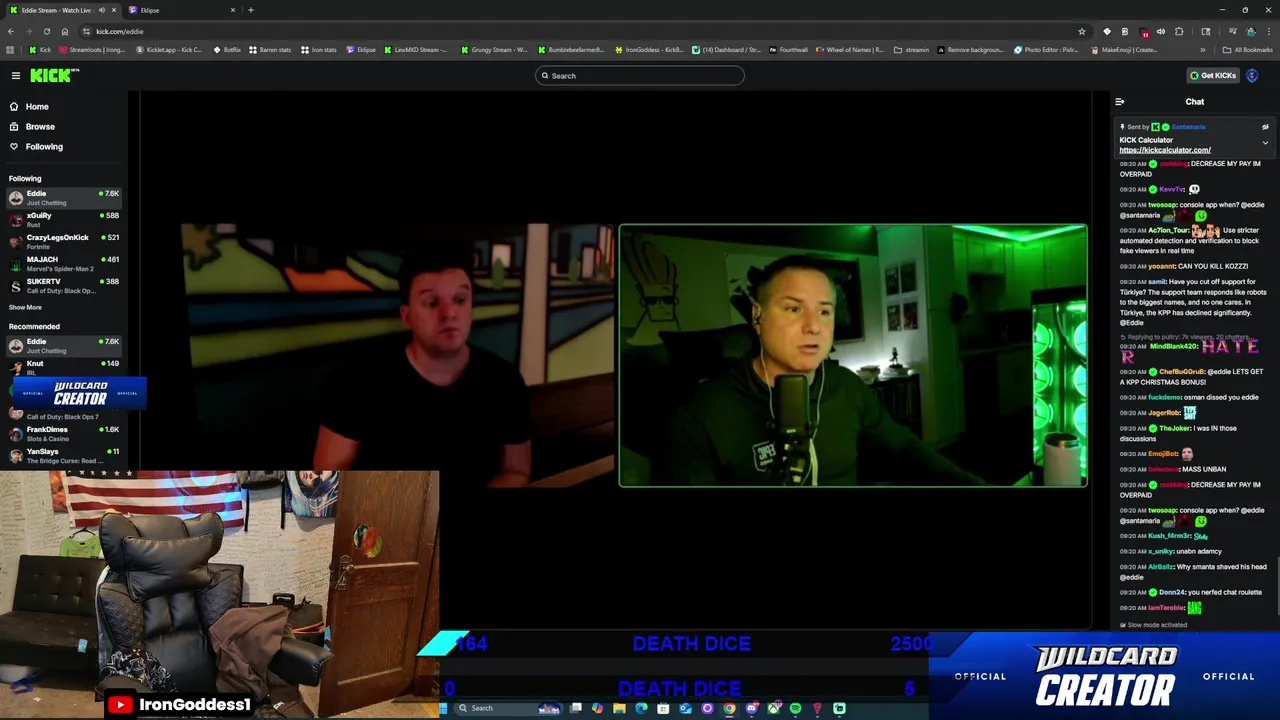Open the Iron stats bookmark
This screenshot has height=720, width=1280.
[319, 49]
